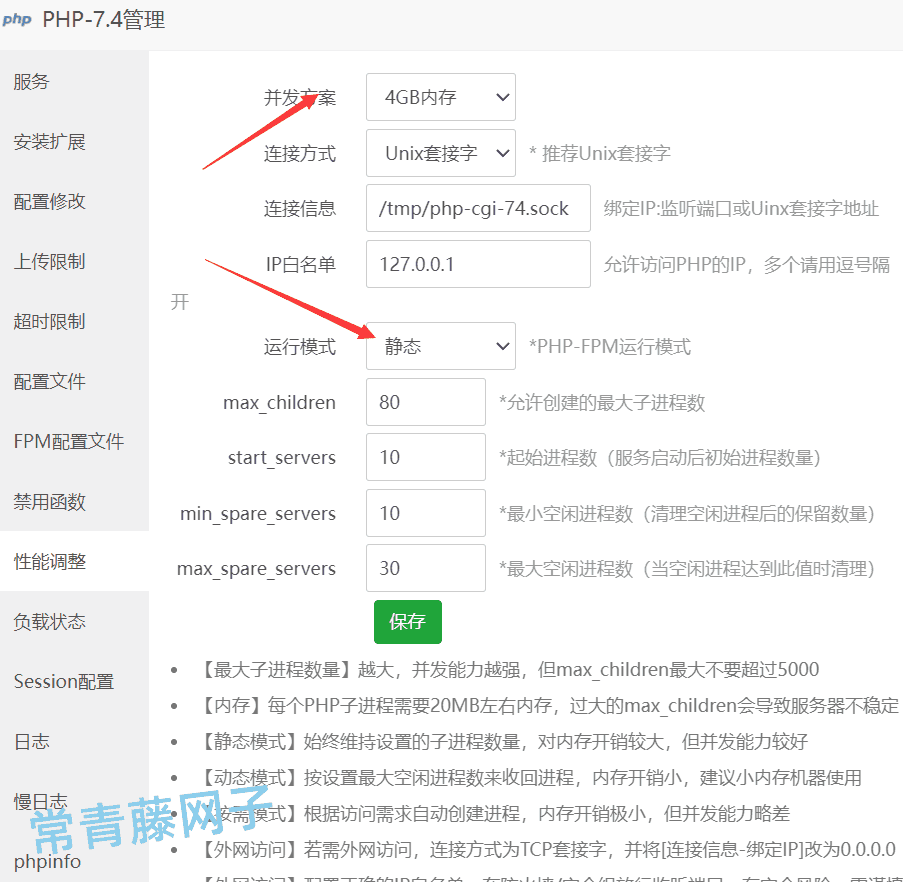Click the IP白名单 whitelist input field
This screenshot has width=903, height=882.
(477, 264)
